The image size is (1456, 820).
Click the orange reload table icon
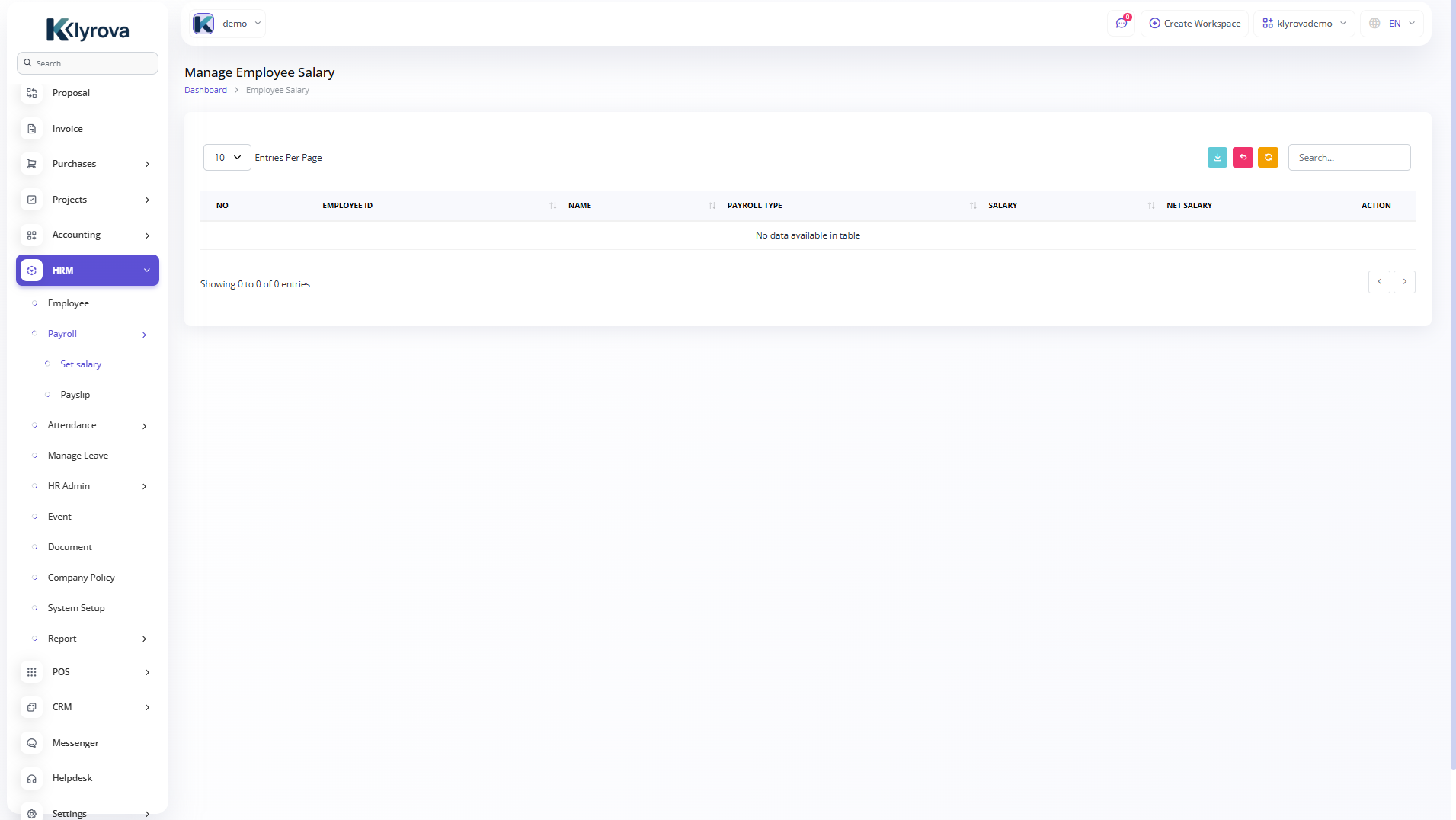click(x=1268, y=158)
